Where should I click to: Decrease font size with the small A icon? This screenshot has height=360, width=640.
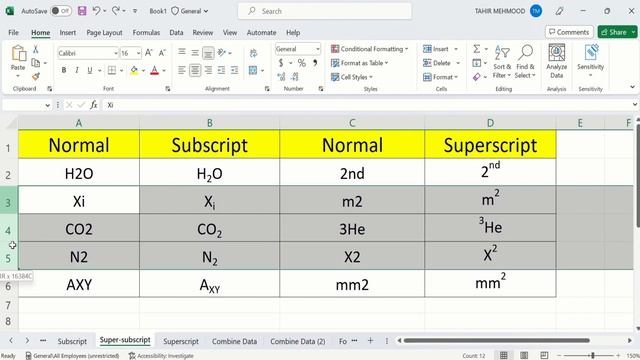pos(162,53)
